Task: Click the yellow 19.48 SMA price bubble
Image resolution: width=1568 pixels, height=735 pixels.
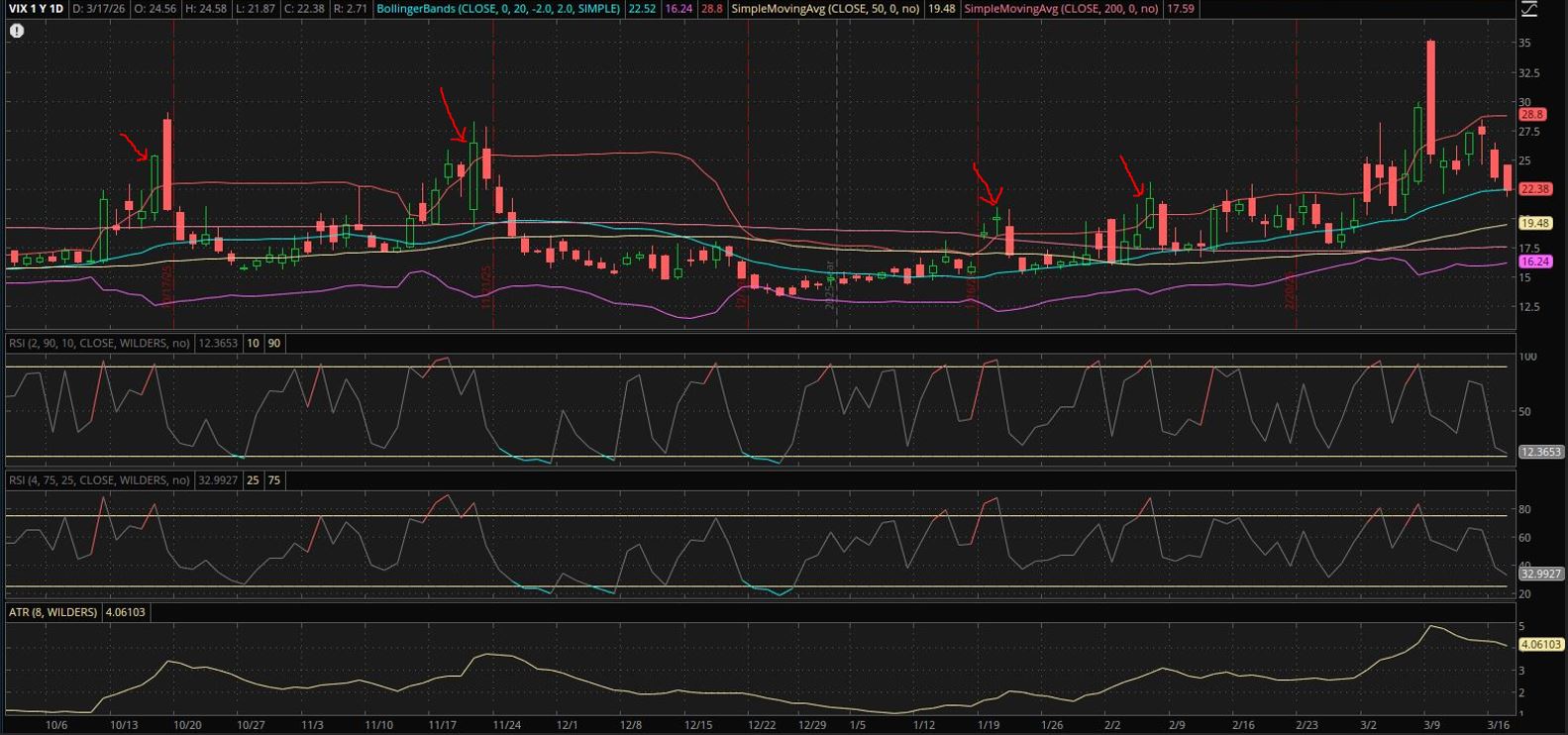Action: point(1534,224)
